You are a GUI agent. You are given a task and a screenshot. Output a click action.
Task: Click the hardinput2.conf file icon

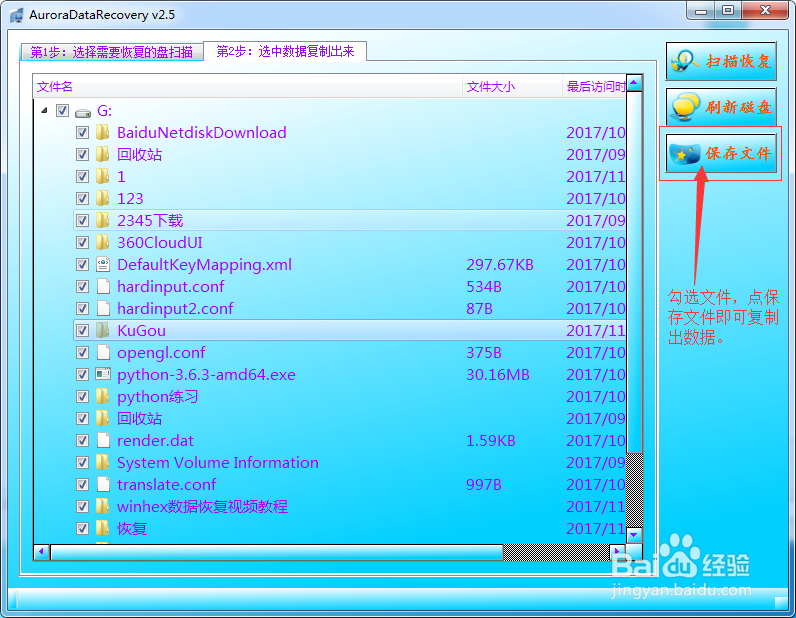[103, 308]
